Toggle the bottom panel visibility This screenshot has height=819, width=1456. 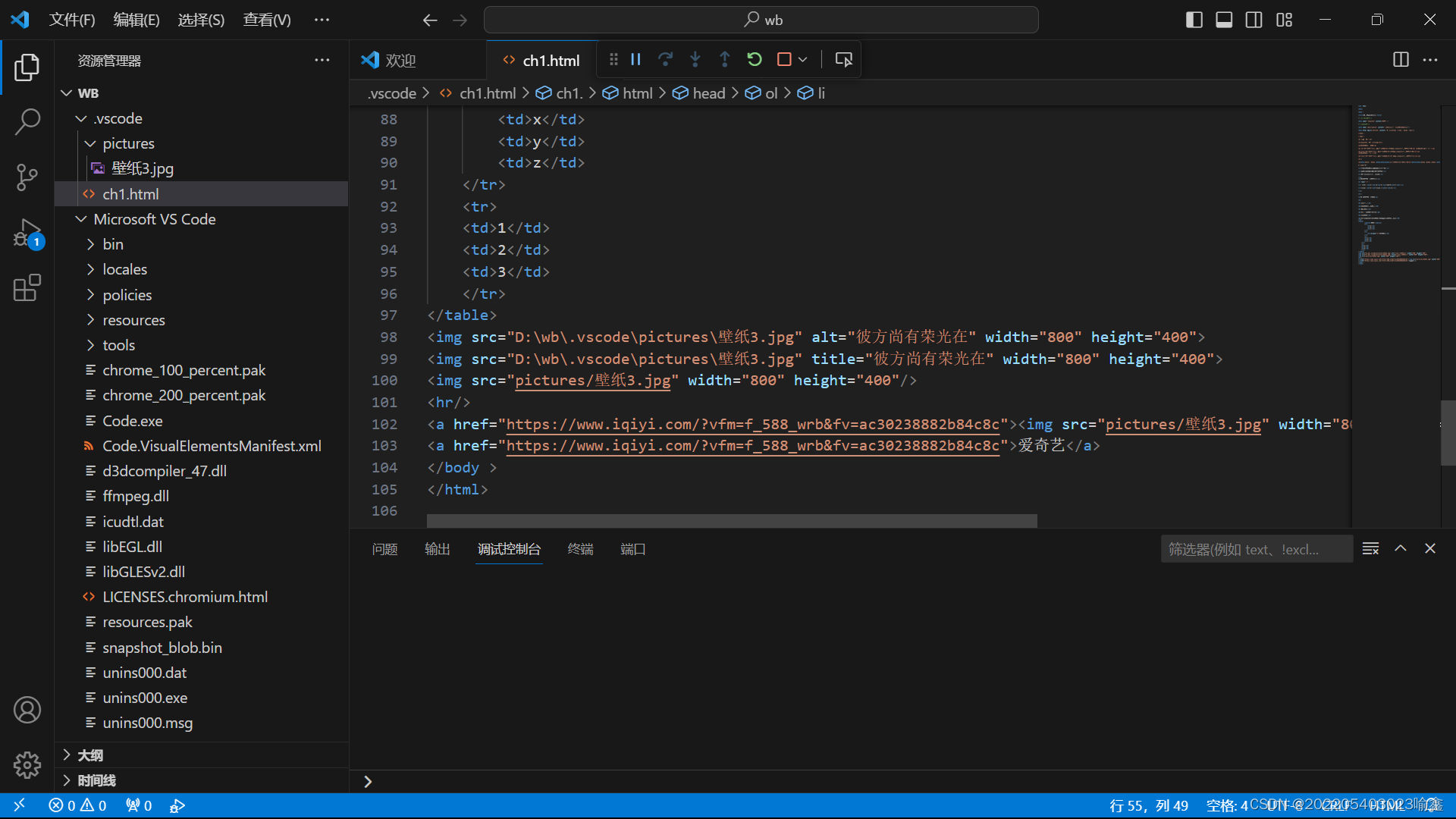tap(1224, 20)
